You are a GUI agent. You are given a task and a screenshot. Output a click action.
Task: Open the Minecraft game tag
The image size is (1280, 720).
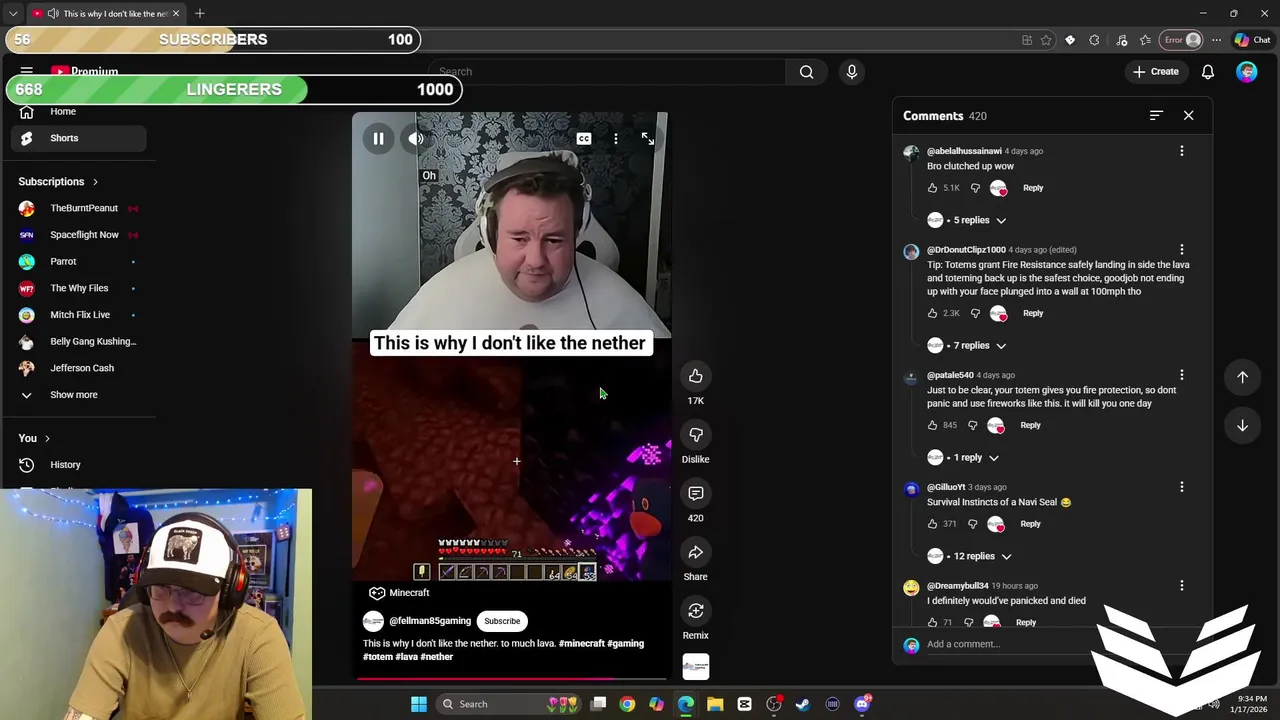(399, 593)
